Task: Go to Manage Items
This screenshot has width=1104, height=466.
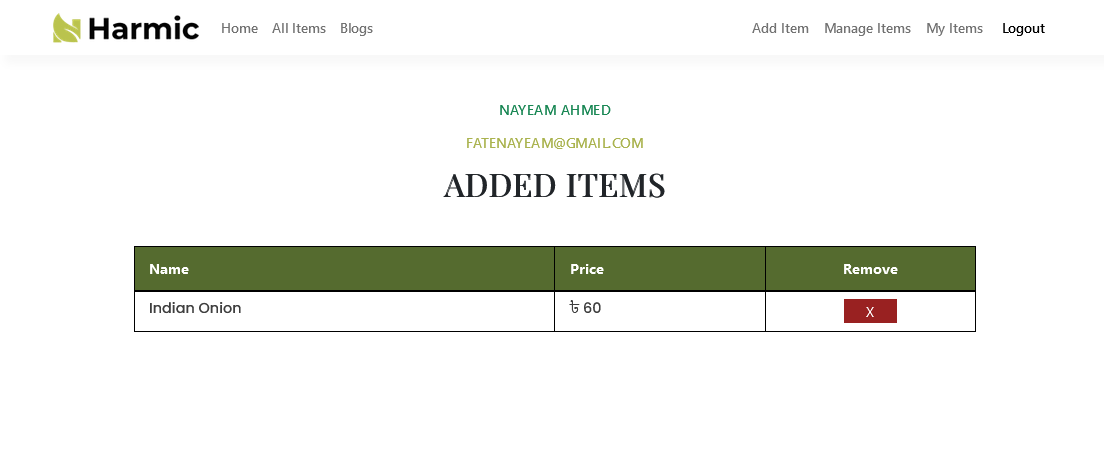Action: tap(867, 28)
